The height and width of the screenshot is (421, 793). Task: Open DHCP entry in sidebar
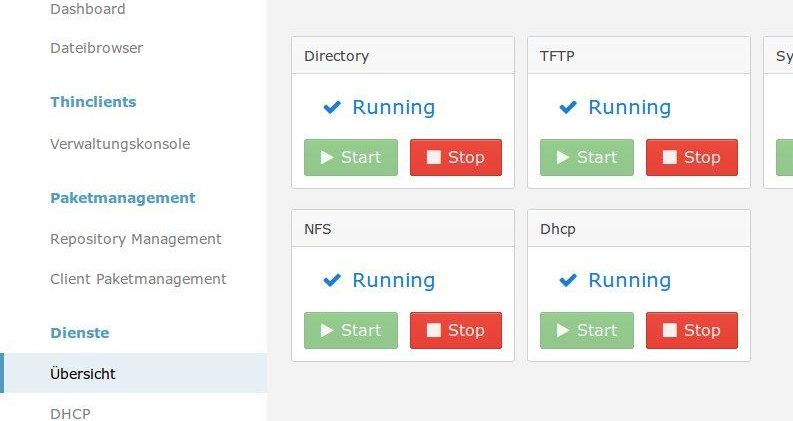(70, 413)
